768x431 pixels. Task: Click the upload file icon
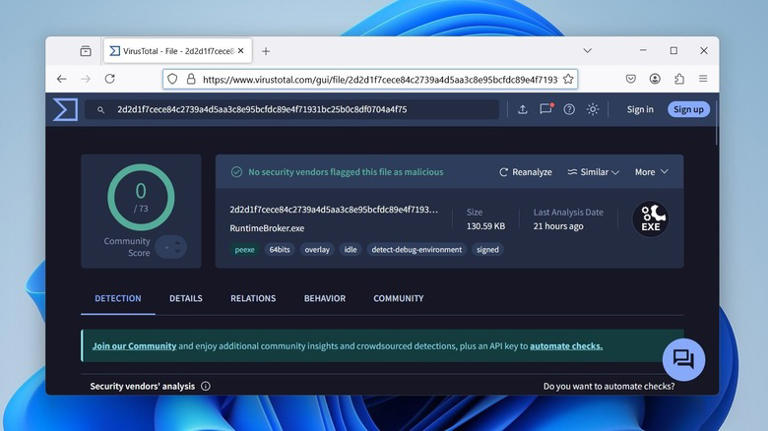point(522,109)
